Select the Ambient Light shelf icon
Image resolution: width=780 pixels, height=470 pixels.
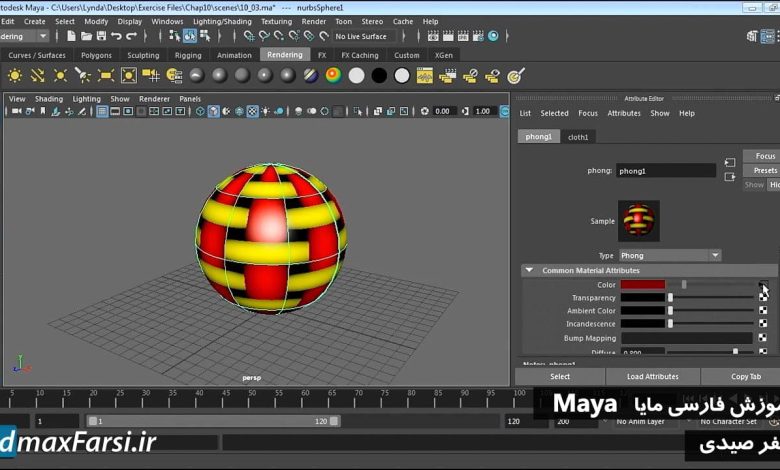15,75
